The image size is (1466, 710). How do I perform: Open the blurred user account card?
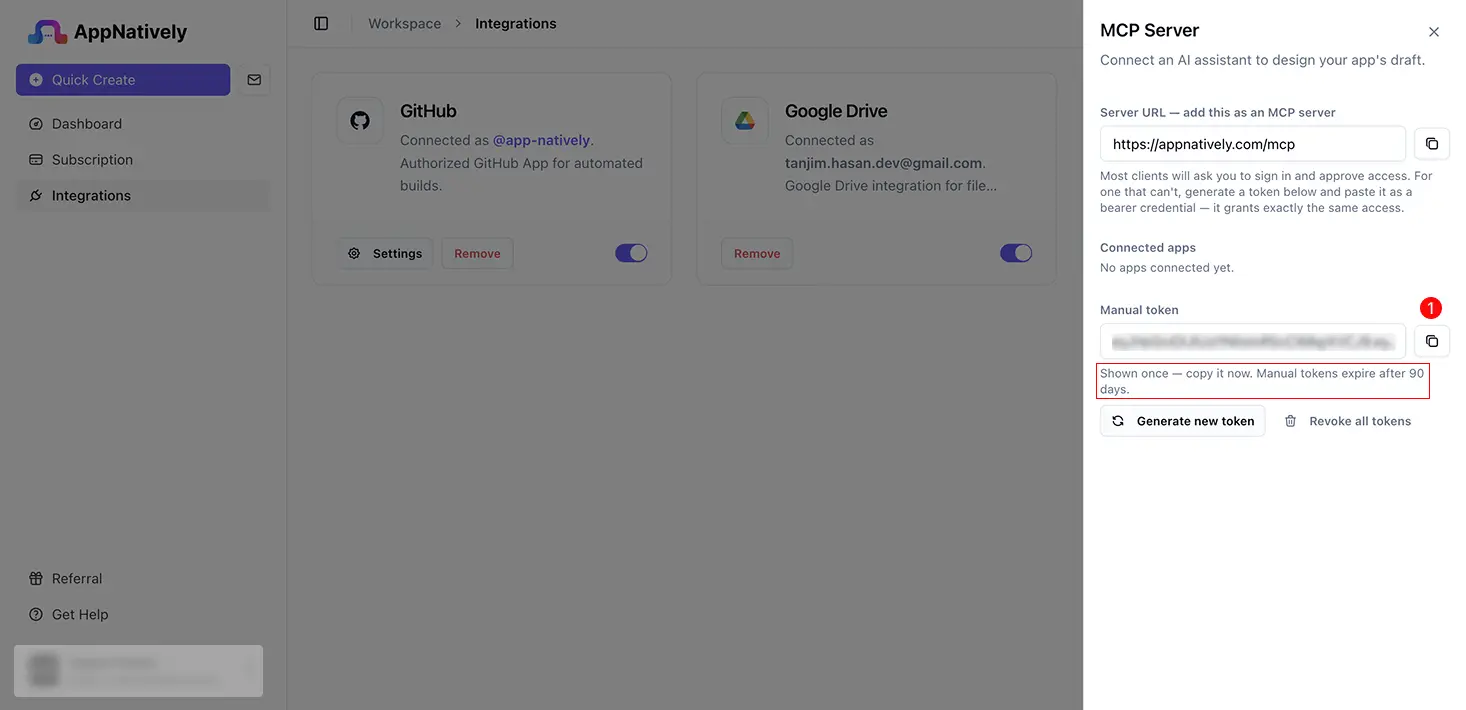(x=139, y=670)
